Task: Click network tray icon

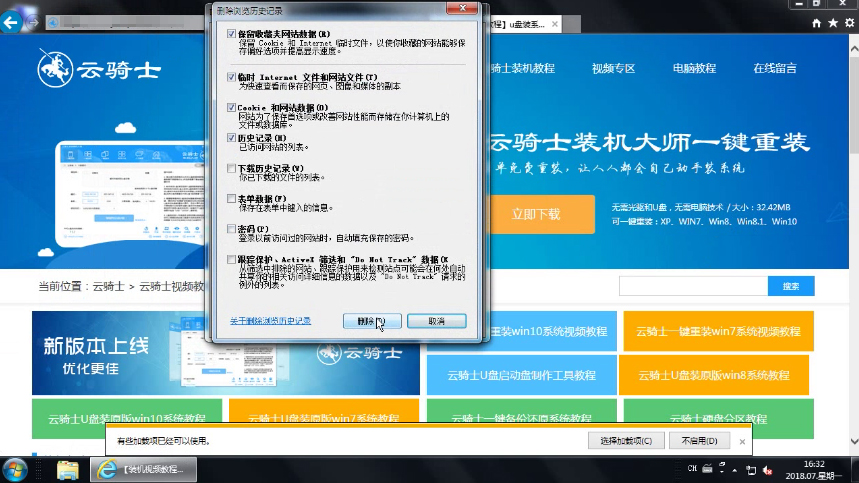Action: point(751,470)
